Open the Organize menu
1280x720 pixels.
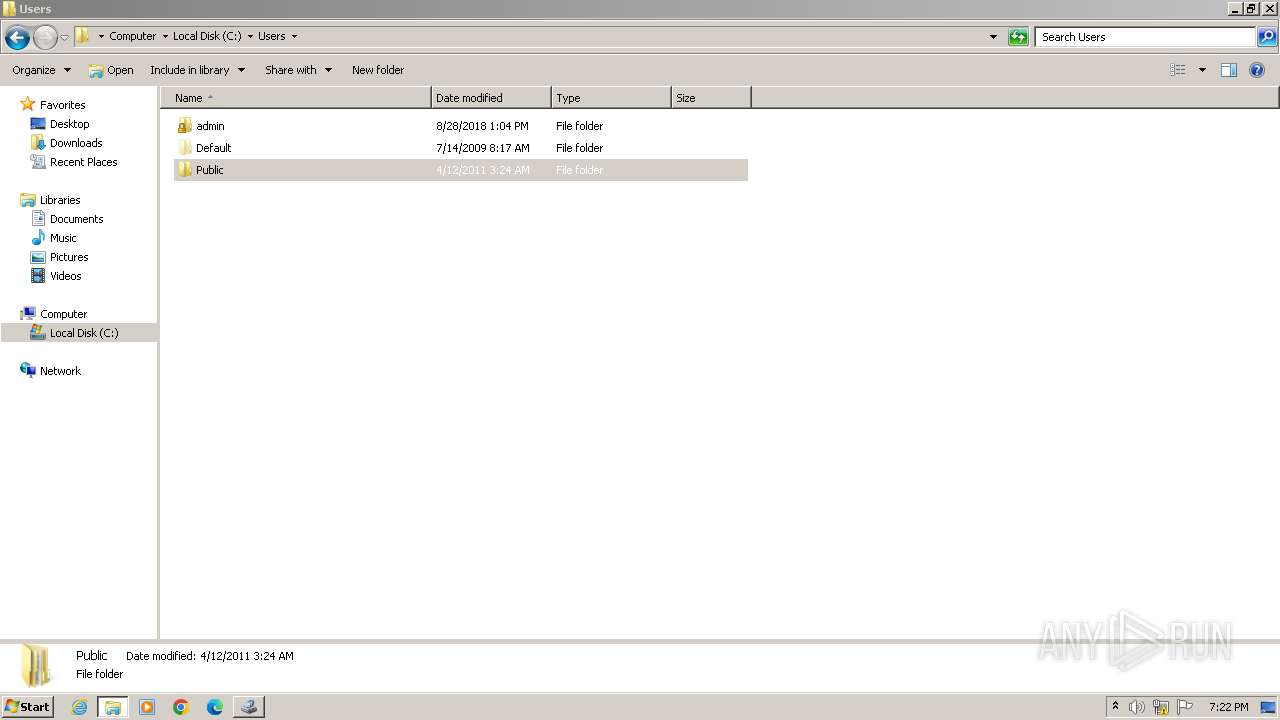click(42, 70)
